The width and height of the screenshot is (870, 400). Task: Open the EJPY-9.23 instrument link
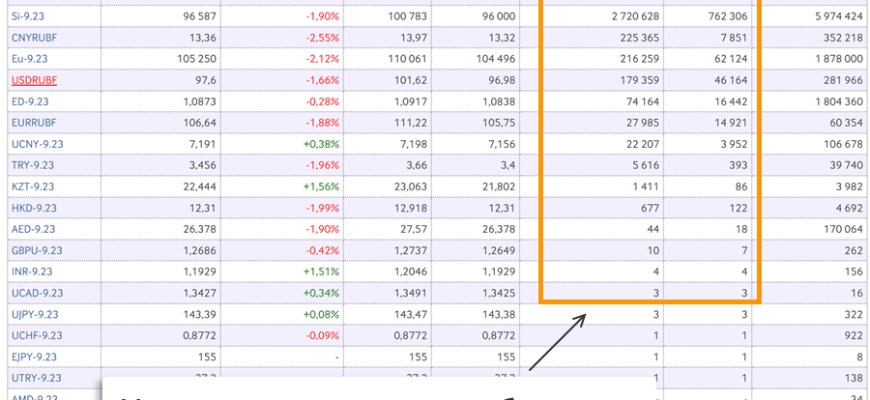tap(35, 357)
